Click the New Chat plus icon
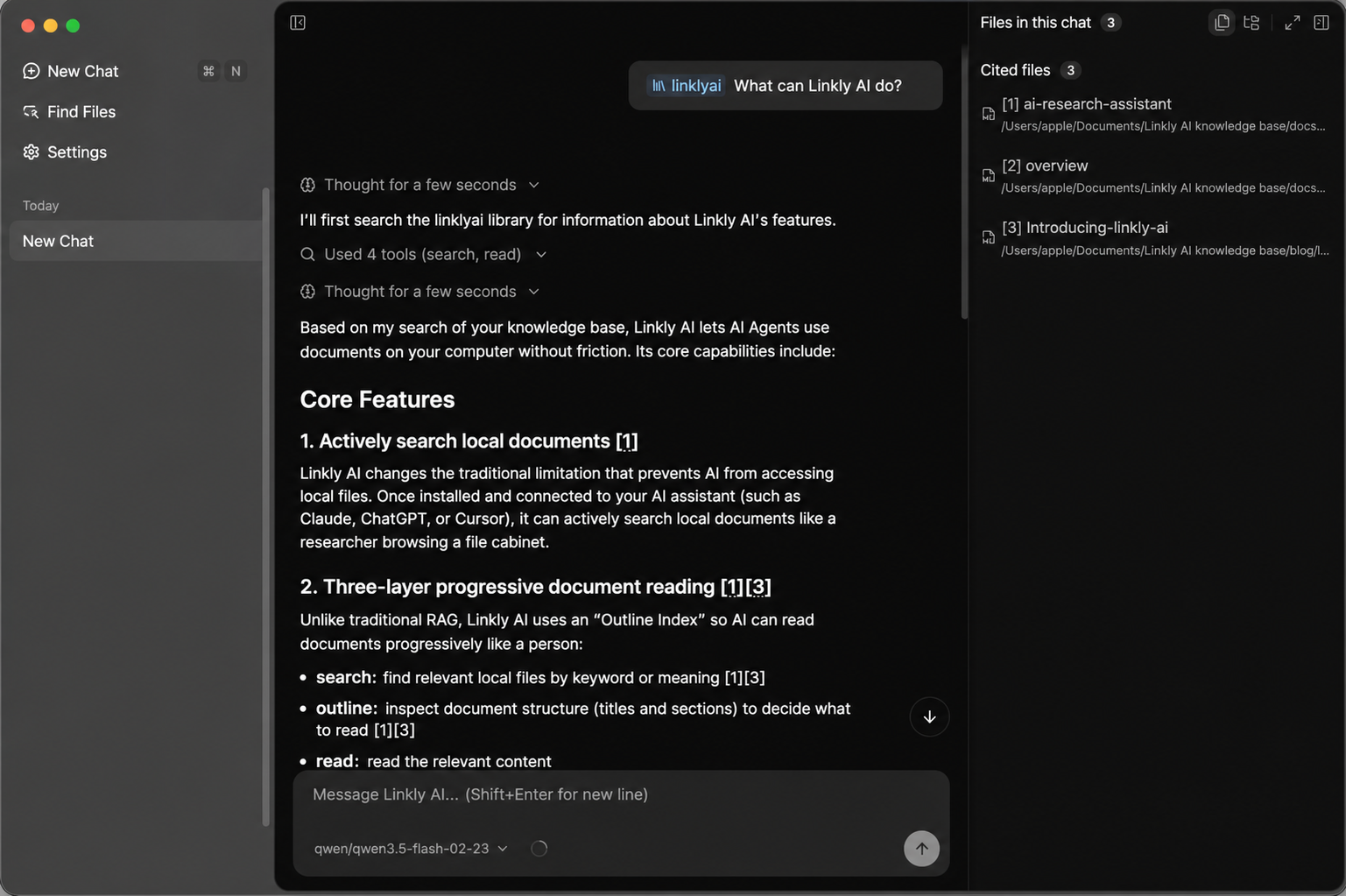The width and height of the screenshot is (1346, 896). (32, 71)
